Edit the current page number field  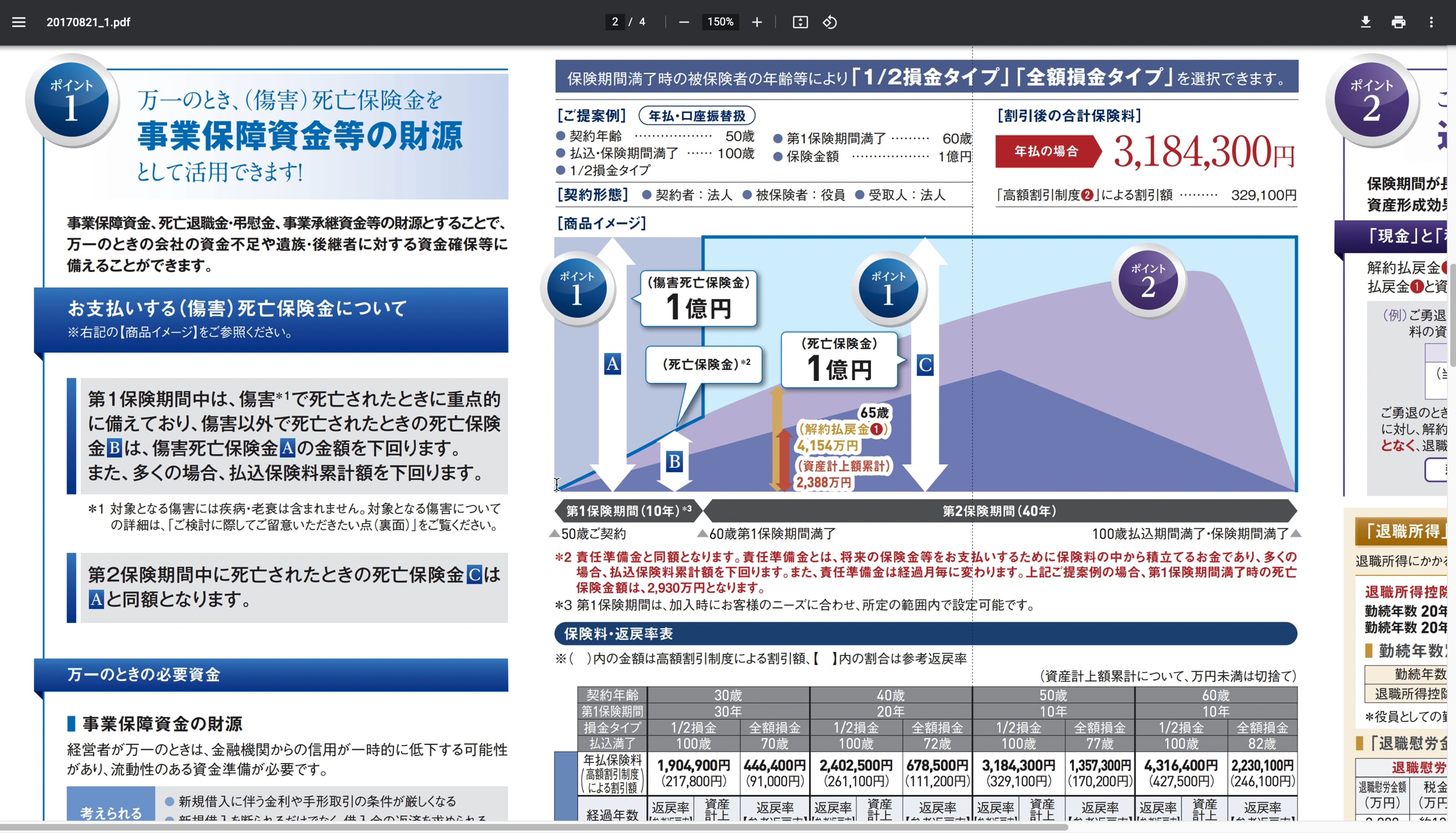615,22
